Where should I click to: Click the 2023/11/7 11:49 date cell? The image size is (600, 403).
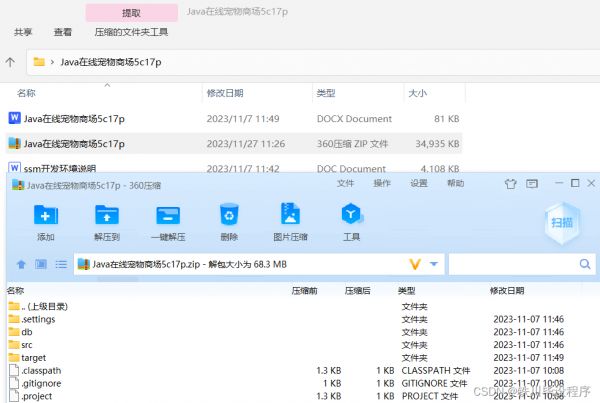pos(243,119)
